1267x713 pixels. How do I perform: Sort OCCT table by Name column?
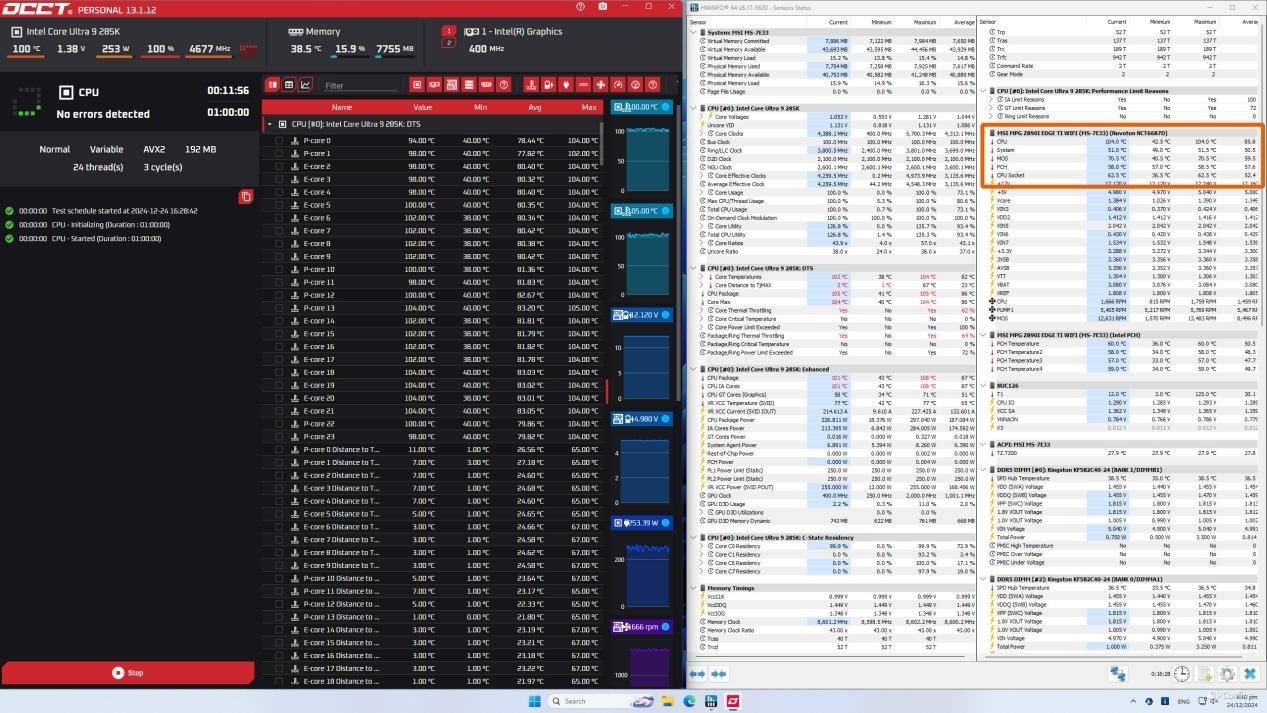[342, 107]
